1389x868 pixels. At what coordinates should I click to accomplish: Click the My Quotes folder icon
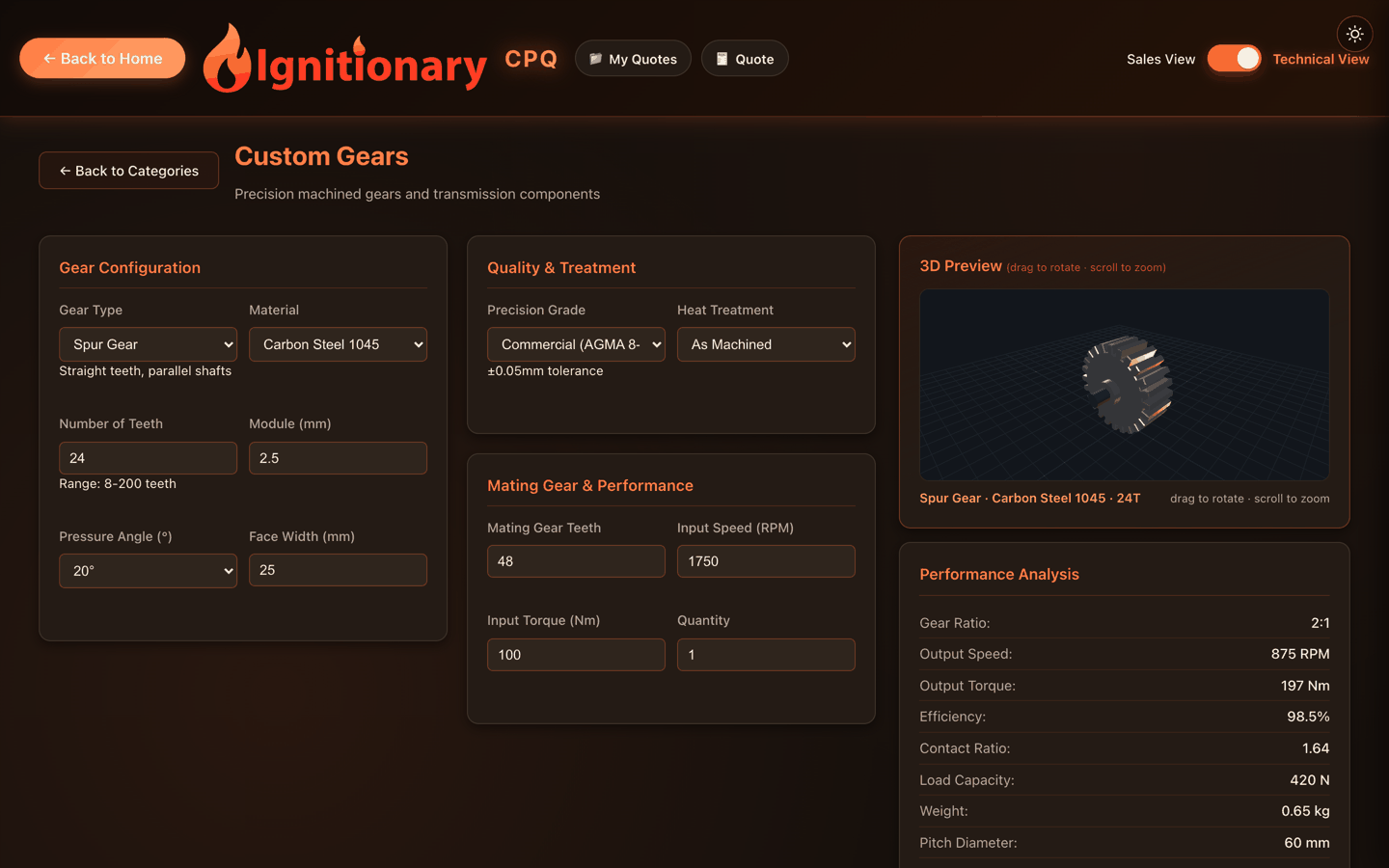(596, 59)
